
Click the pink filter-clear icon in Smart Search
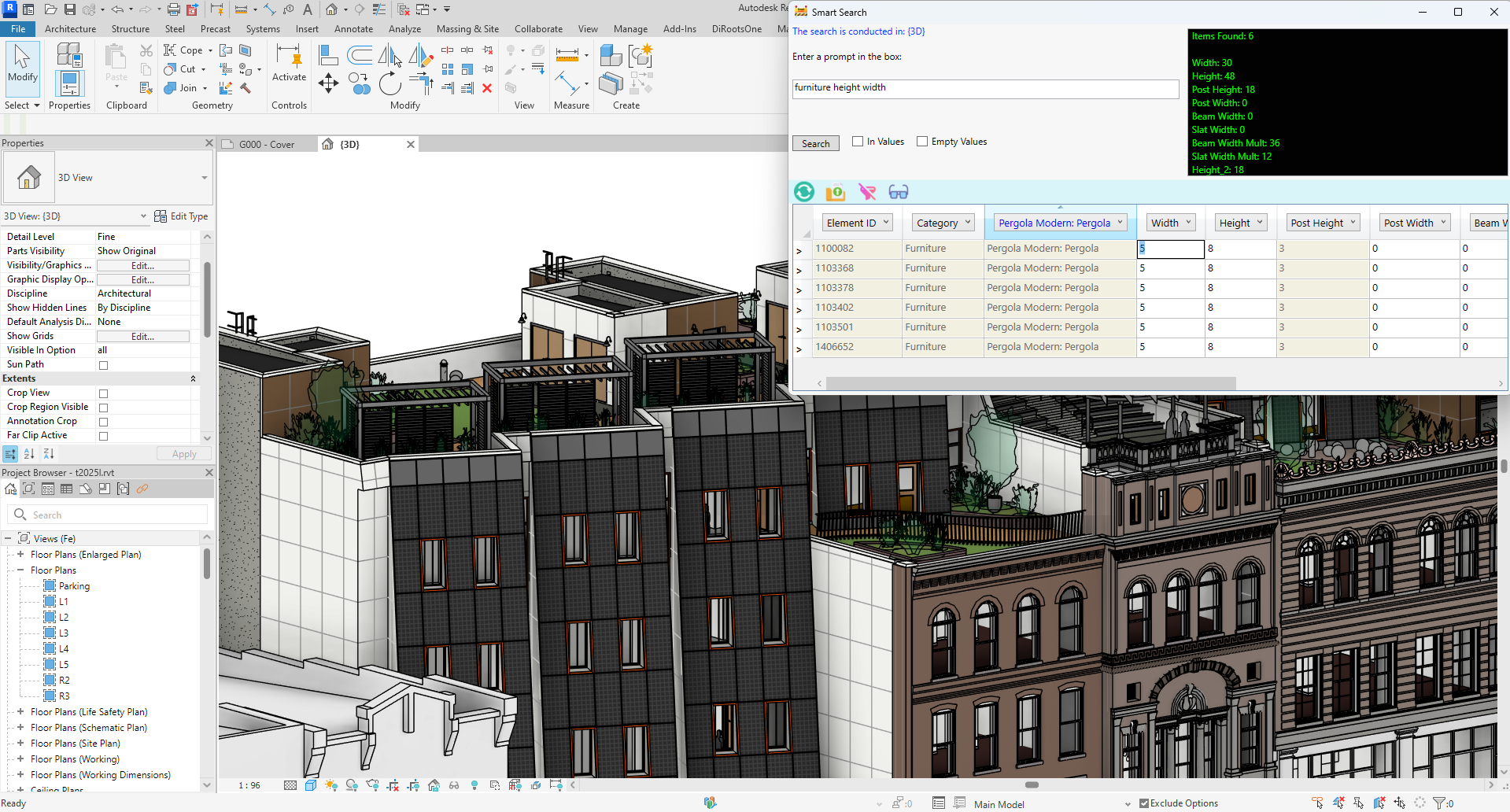point(867,192)
